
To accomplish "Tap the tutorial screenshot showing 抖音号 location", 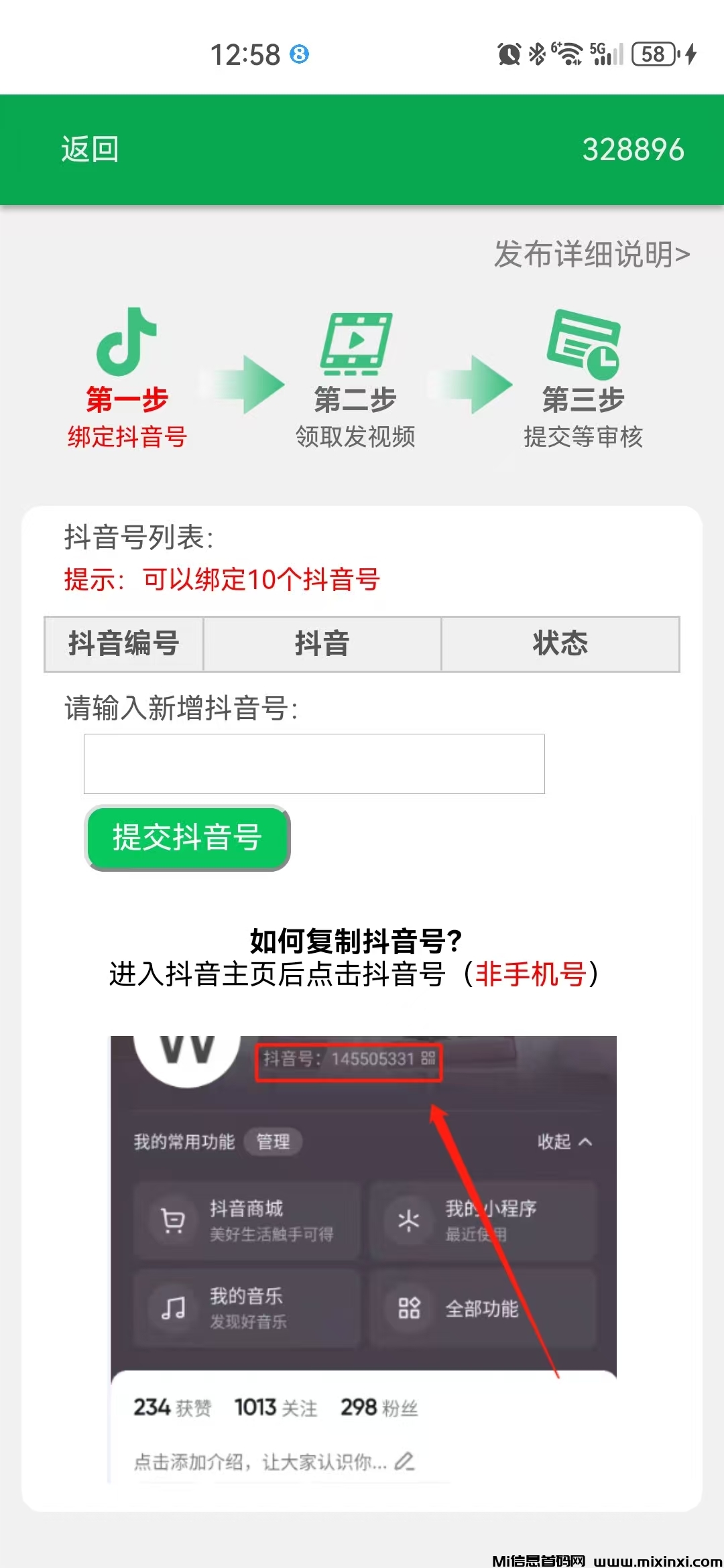I will point(363,1259).
